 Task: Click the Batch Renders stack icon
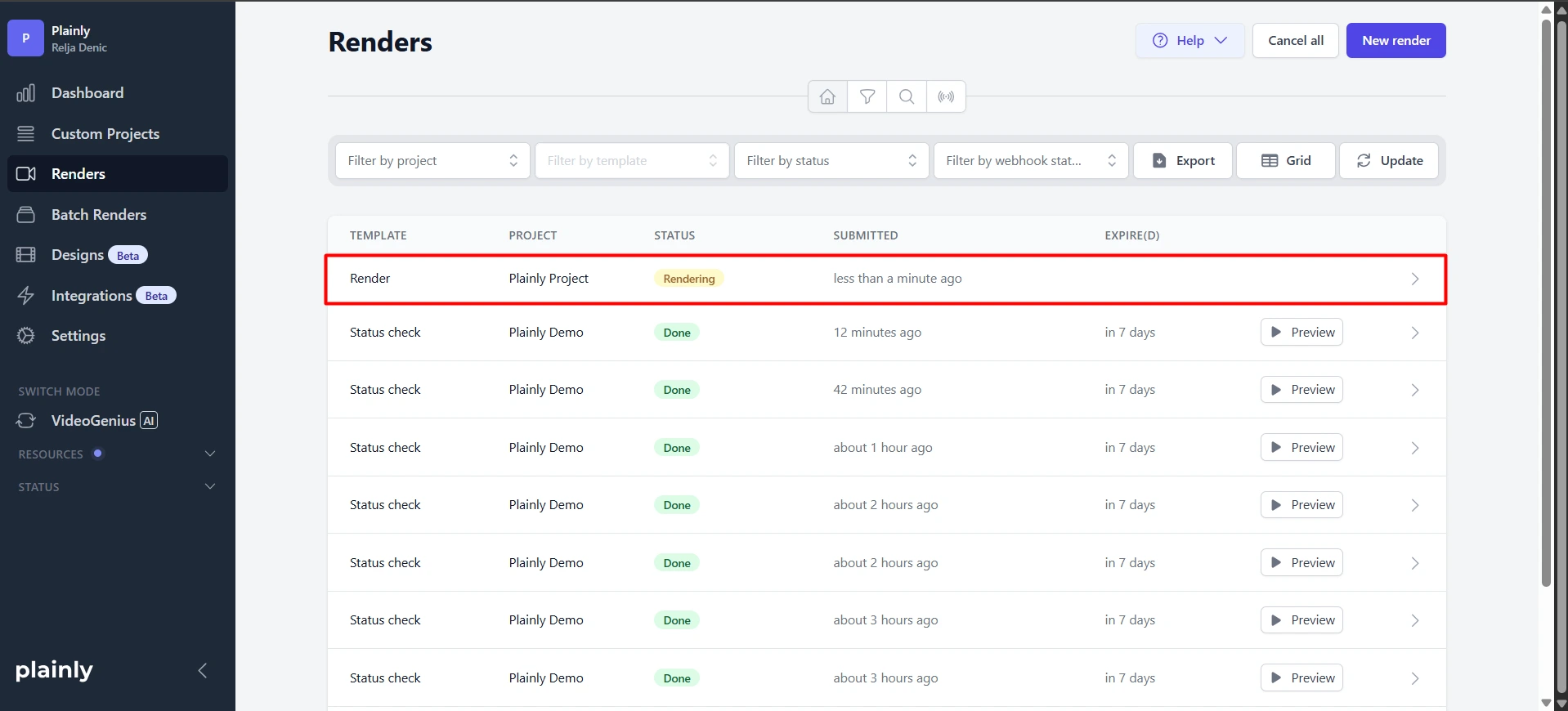click(26, 214)
